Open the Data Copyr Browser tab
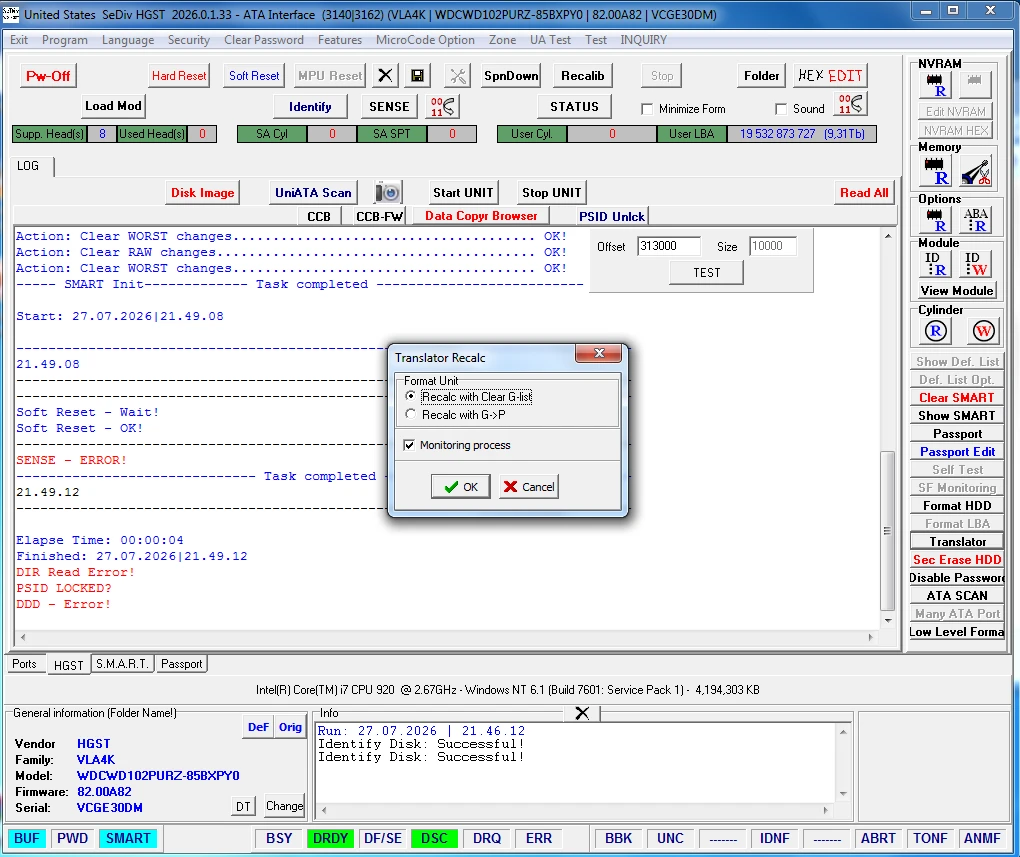The height and width of the screenshot is (857, 1020). pyautogui.click(x=481, y=215)
